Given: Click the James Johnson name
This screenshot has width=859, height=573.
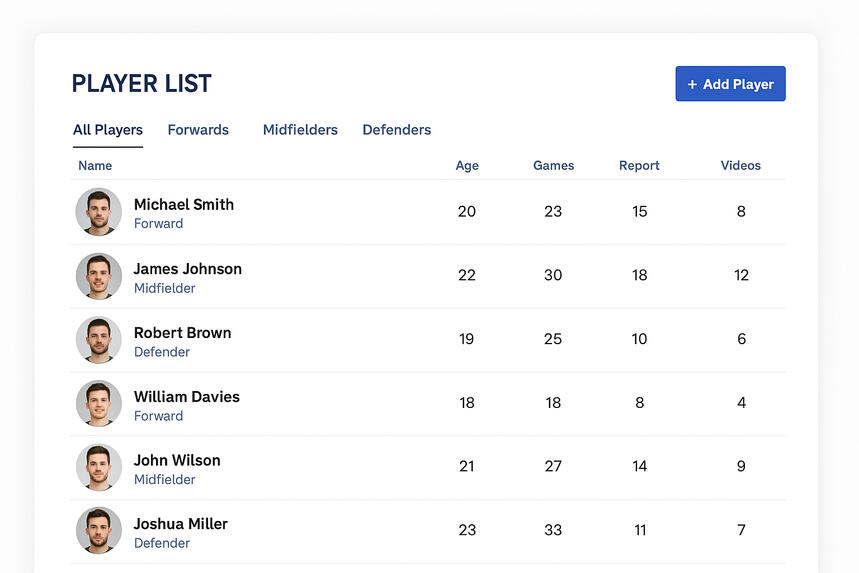Looking at the screenshot, I should pos(188,268).
